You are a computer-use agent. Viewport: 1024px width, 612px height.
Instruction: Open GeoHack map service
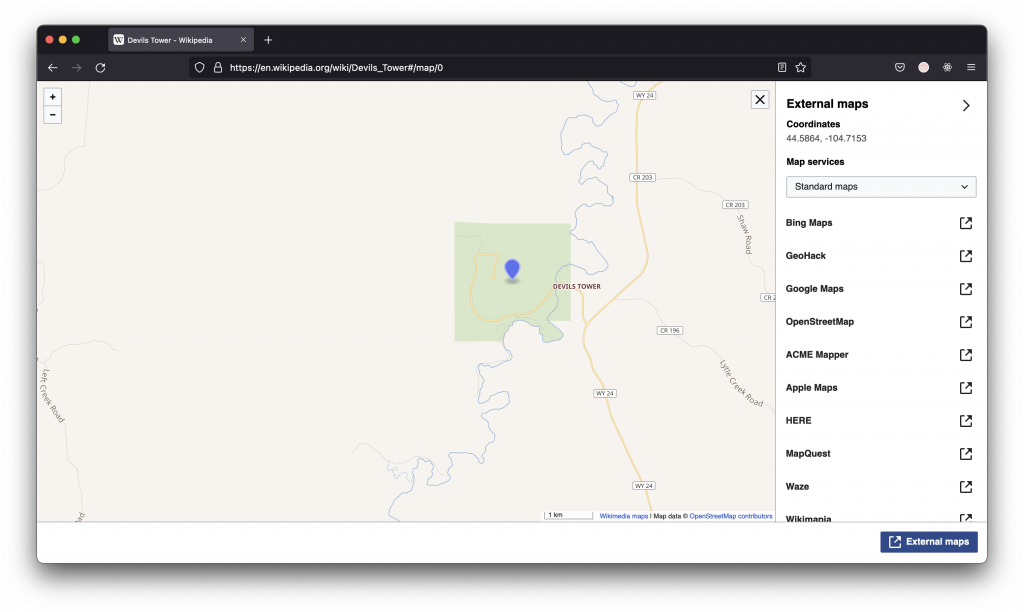(806, 256)
